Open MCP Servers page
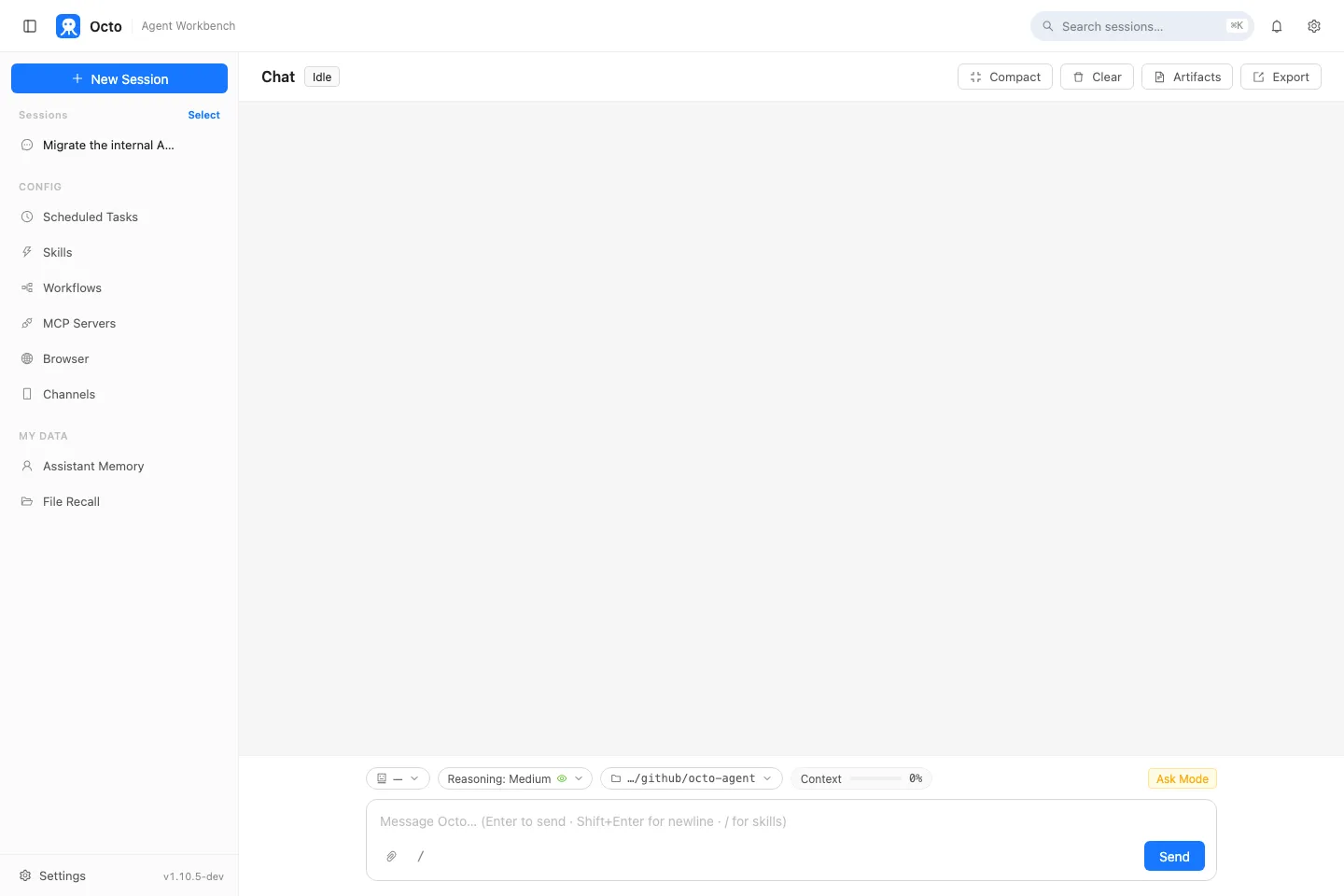The width and height of the screenshot is (1344, 896). 119,323
